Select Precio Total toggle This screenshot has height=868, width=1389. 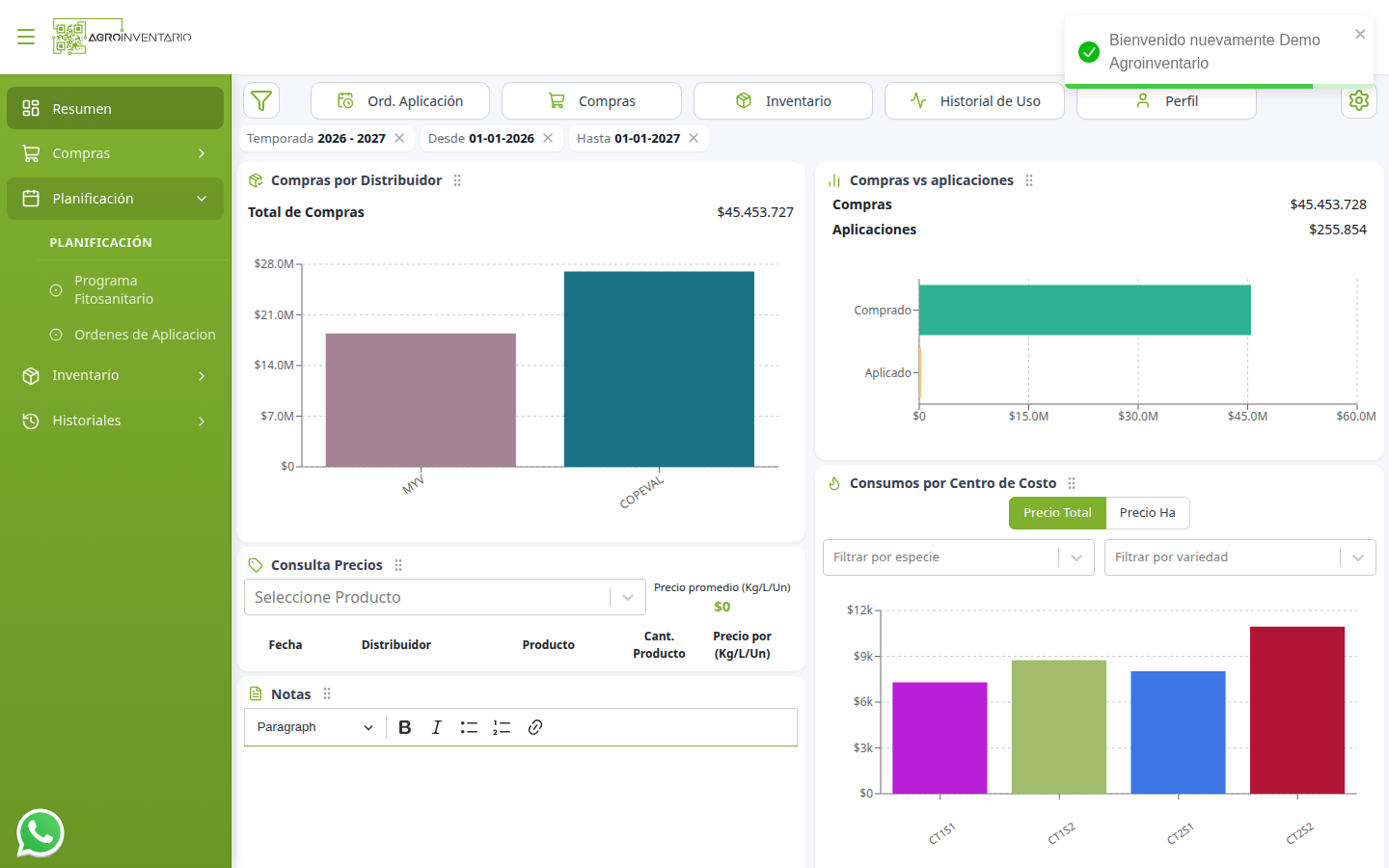pos(1057,513)
